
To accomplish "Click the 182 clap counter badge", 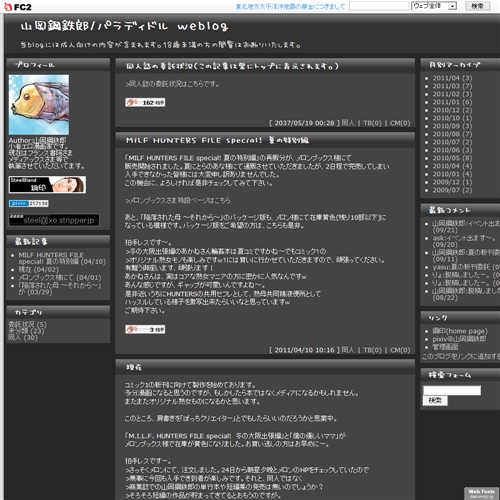I will pyautogui.click(x=145, y=102).
